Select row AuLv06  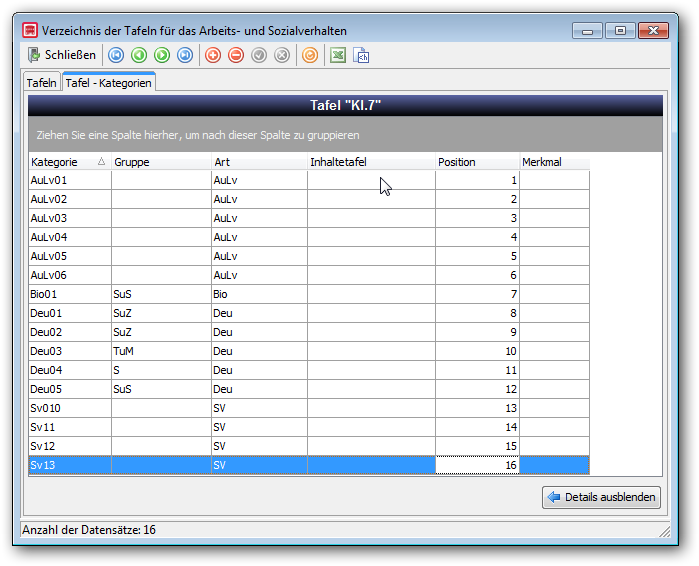pyautogui.click(x=309, y=275)
